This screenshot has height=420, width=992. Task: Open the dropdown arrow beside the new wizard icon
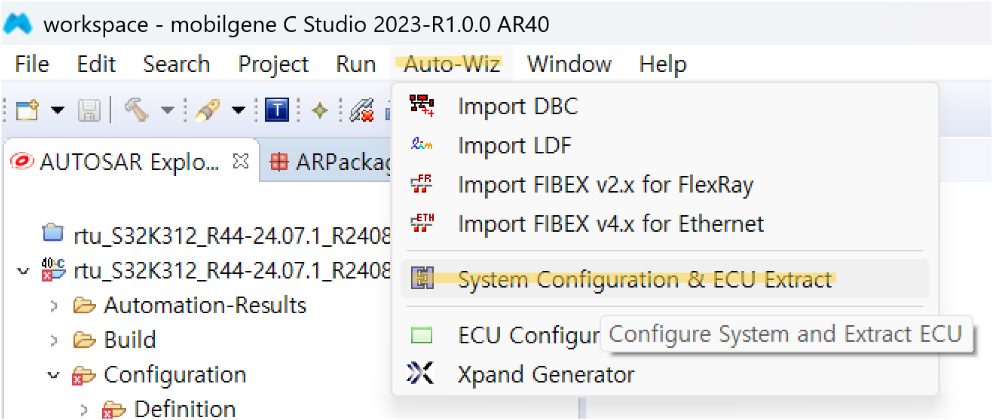tap(58, 111)
